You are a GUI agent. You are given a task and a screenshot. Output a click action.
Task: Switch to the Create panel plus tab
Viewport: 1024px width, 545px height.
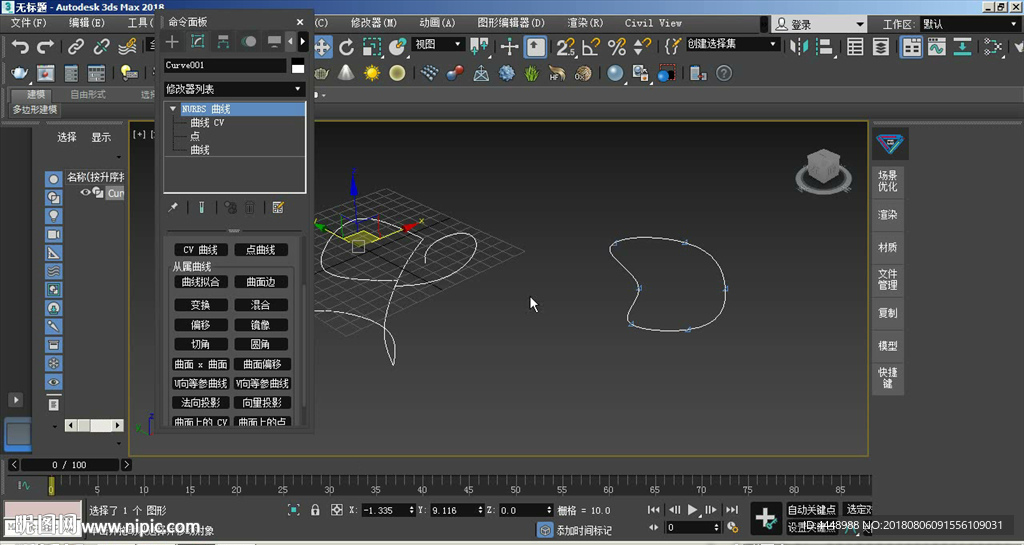pos(172,42)
